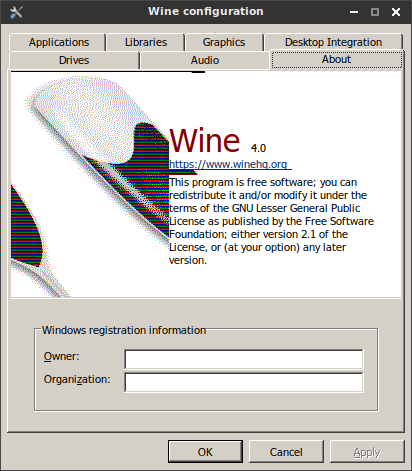412x471 pixels.
Task: Click the red Wine heading text
Action: pos(205,140)
